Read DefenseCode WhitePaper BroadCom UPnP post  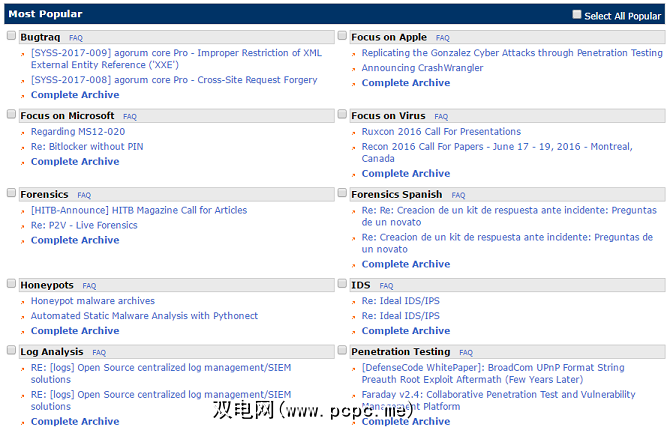tap(493, 374)
